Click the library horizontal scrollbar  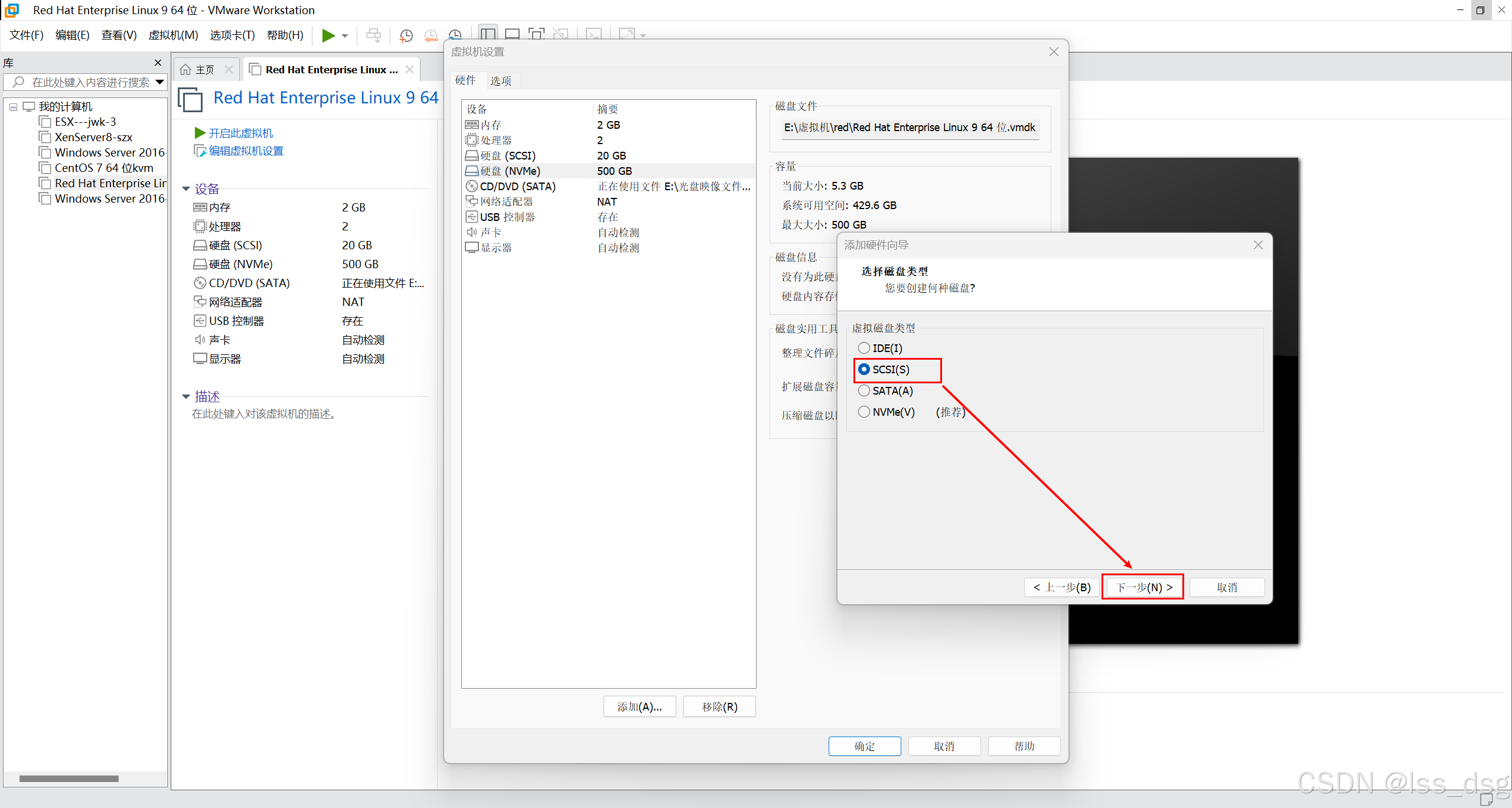(69, 778)
